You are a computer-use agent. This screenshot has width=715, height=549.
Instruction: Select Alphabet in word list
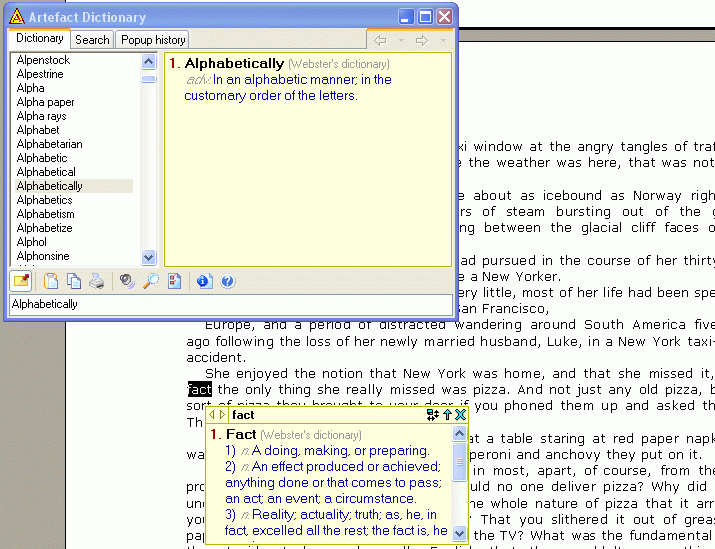(38, 130)
